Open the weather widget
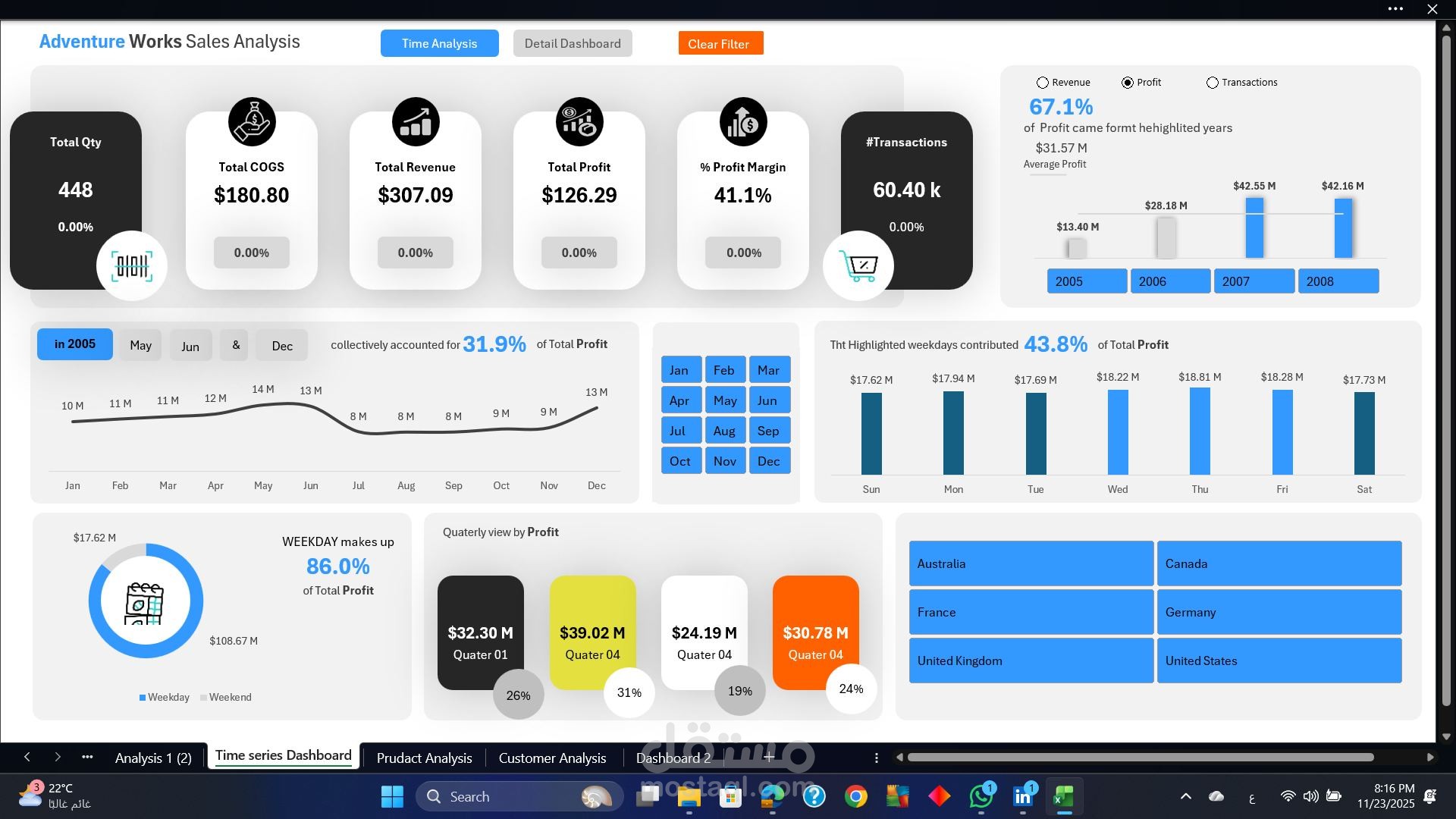 coord(55,796)
